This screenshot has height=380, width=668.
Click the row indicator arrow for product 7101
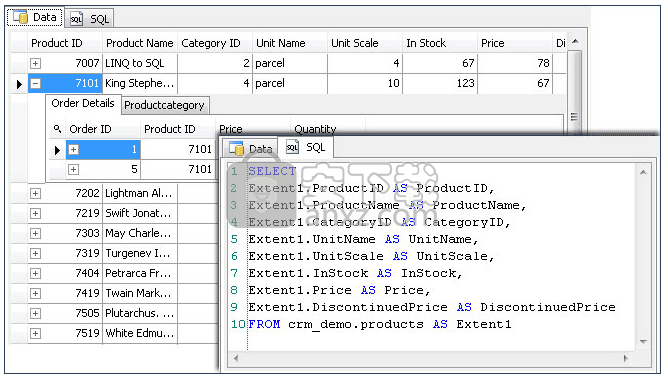click(19, 84)
